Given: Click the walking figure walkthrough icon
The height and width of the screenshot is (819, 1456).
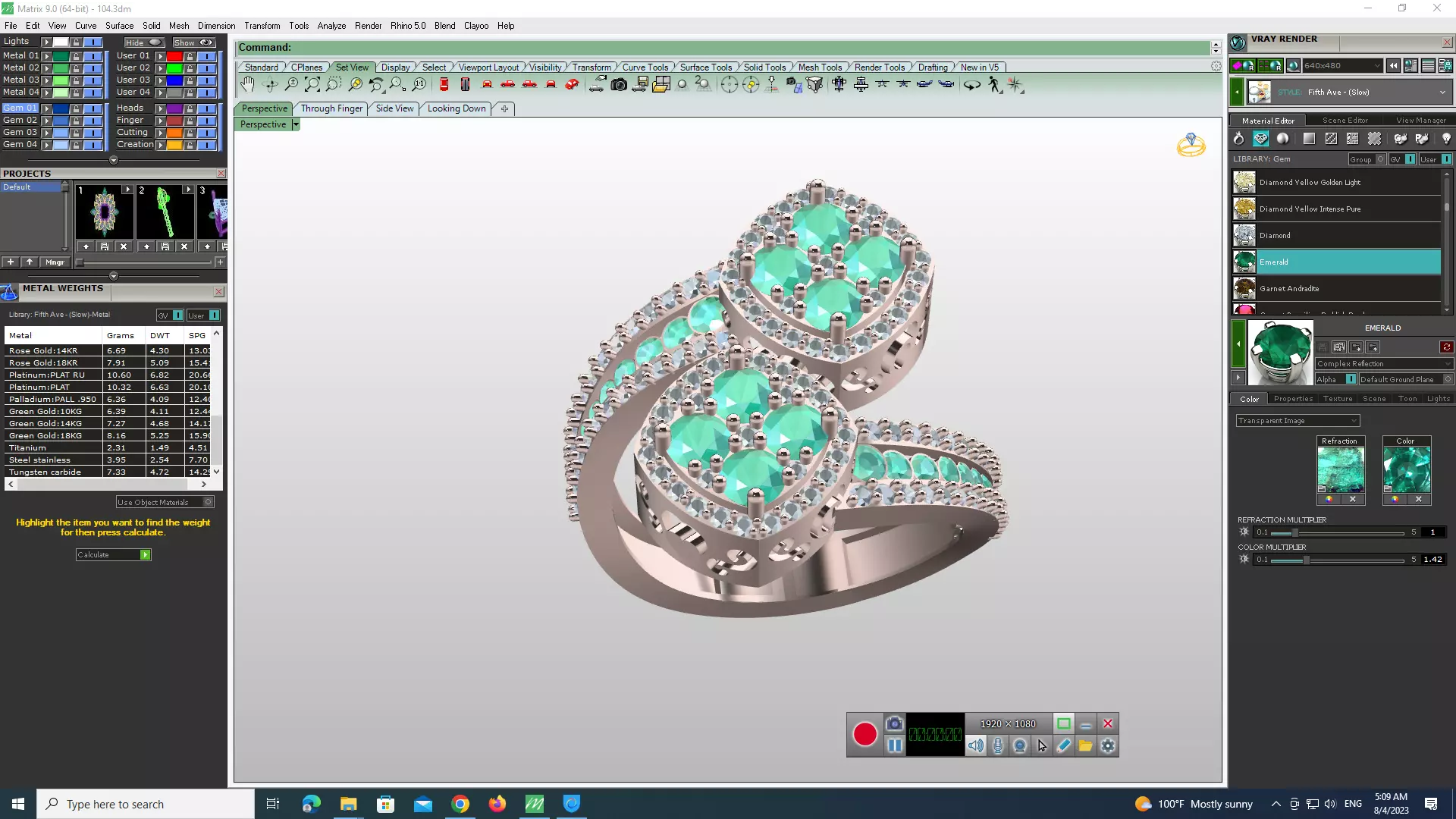Looking at the screenshot, I should tap(994, 85).
